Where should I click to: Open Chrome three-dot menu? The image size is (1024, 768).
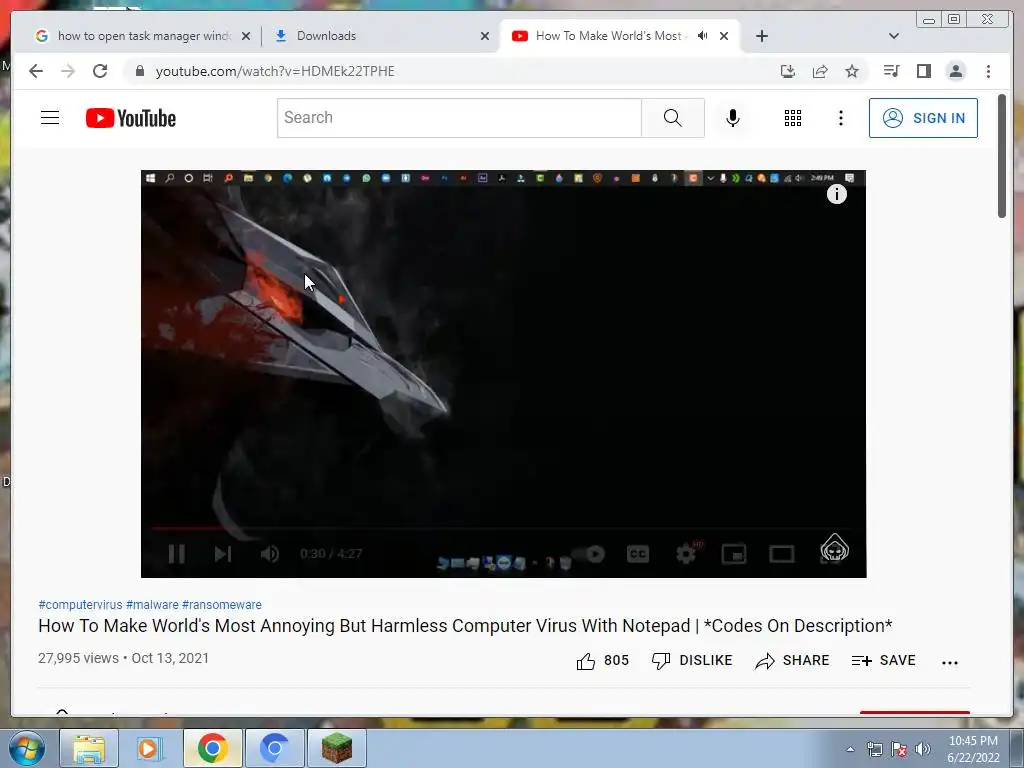(x=988, y=71)
